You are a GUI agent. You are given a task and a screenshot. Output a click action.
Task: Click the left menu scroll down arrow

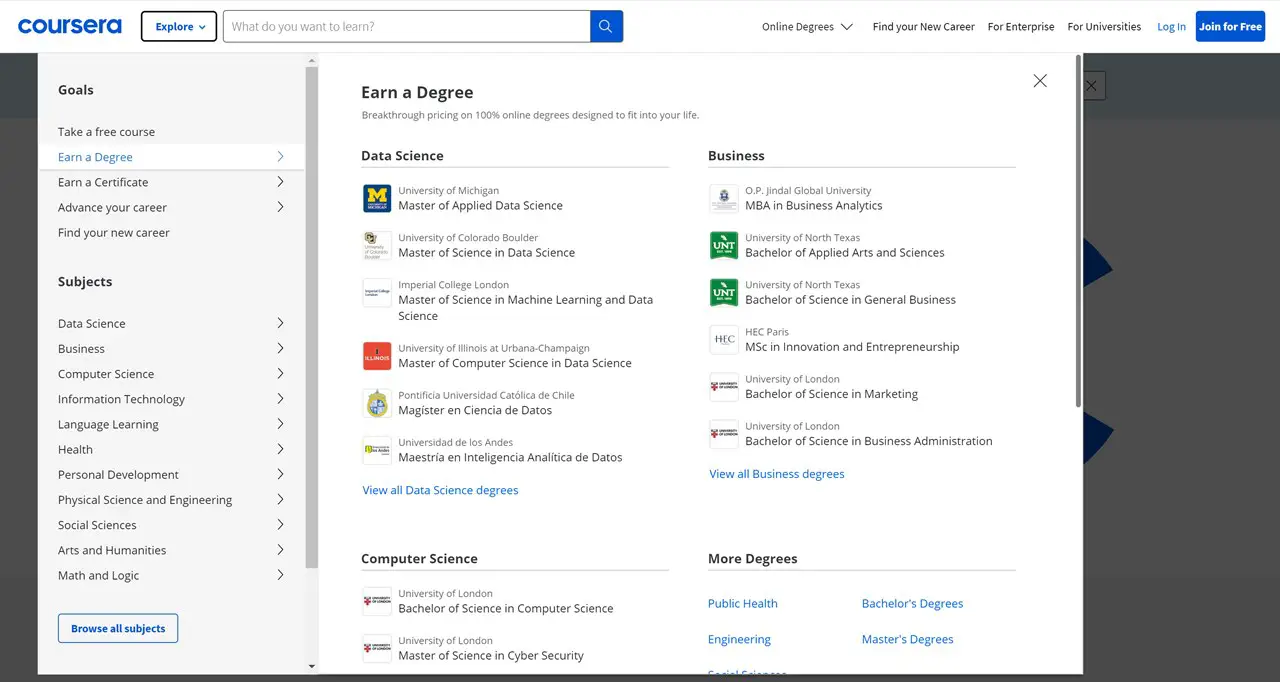pyautogui.click(x=311, y=666)
